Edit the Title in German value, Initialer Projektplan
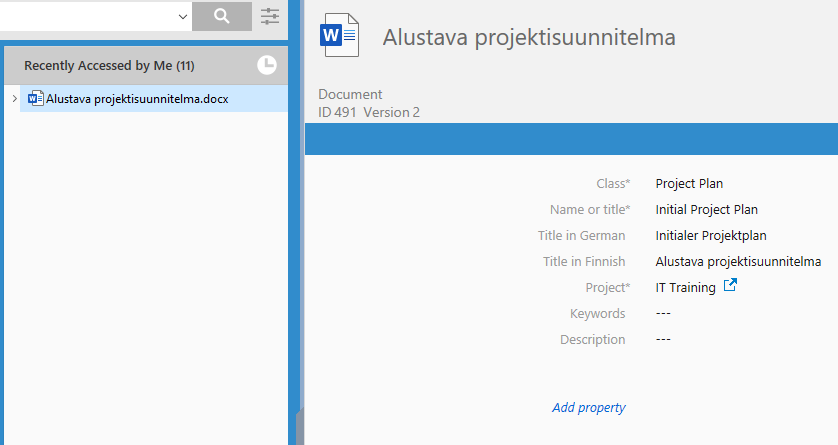This screenshot has width=838, height=445. click(710, 236)
